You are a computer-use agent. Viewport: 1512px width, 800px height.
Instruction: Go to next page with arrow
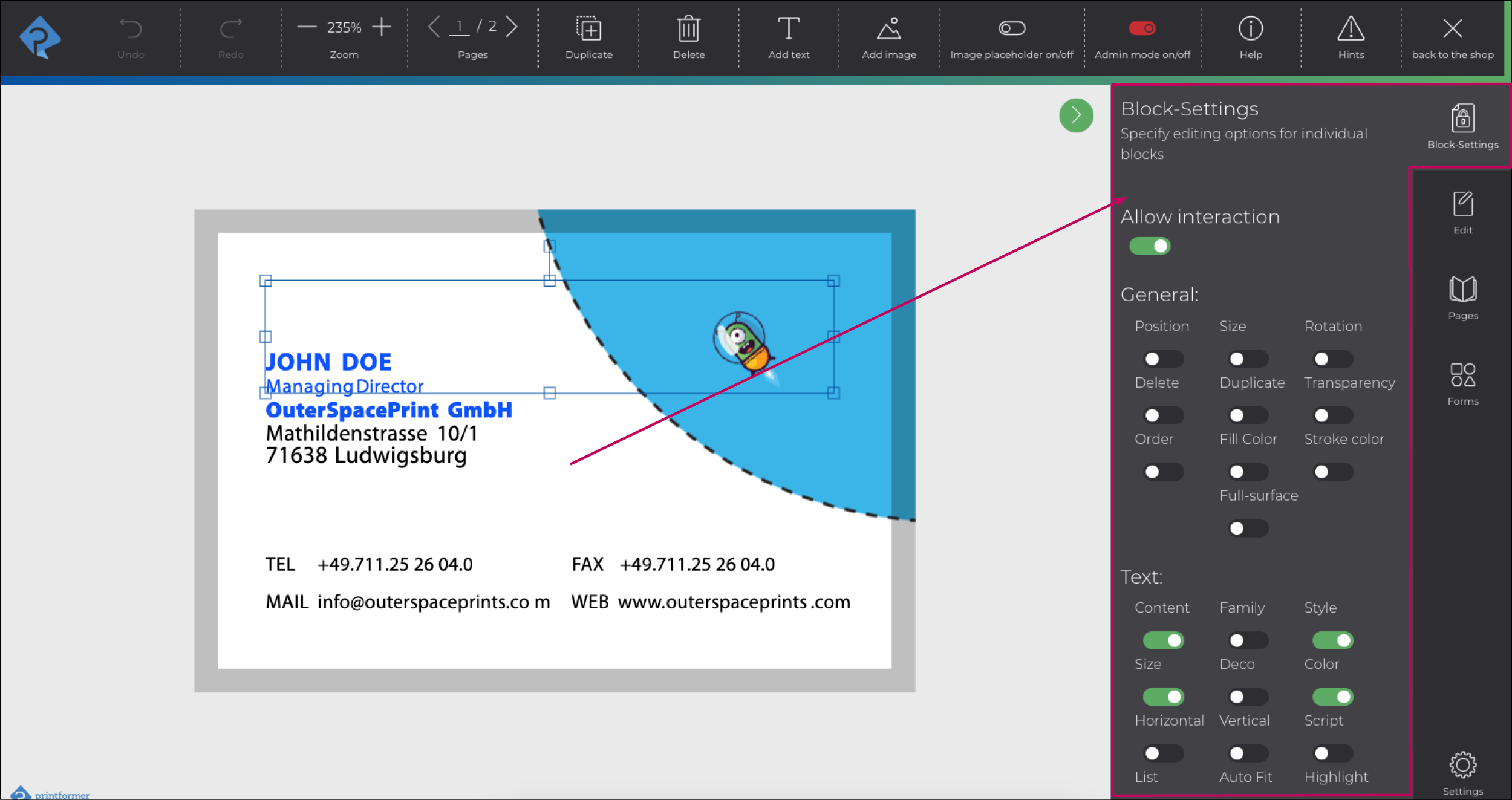pyautogui.click(x=512, y=27)
